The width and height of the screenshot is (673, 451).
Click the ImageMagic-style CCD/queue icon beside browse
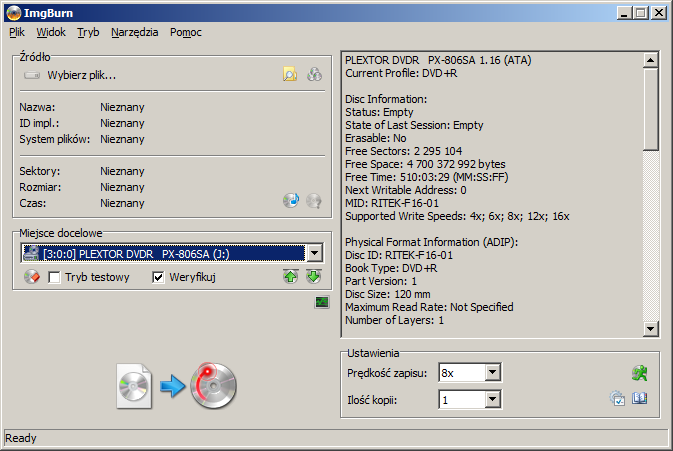[314, 75]
